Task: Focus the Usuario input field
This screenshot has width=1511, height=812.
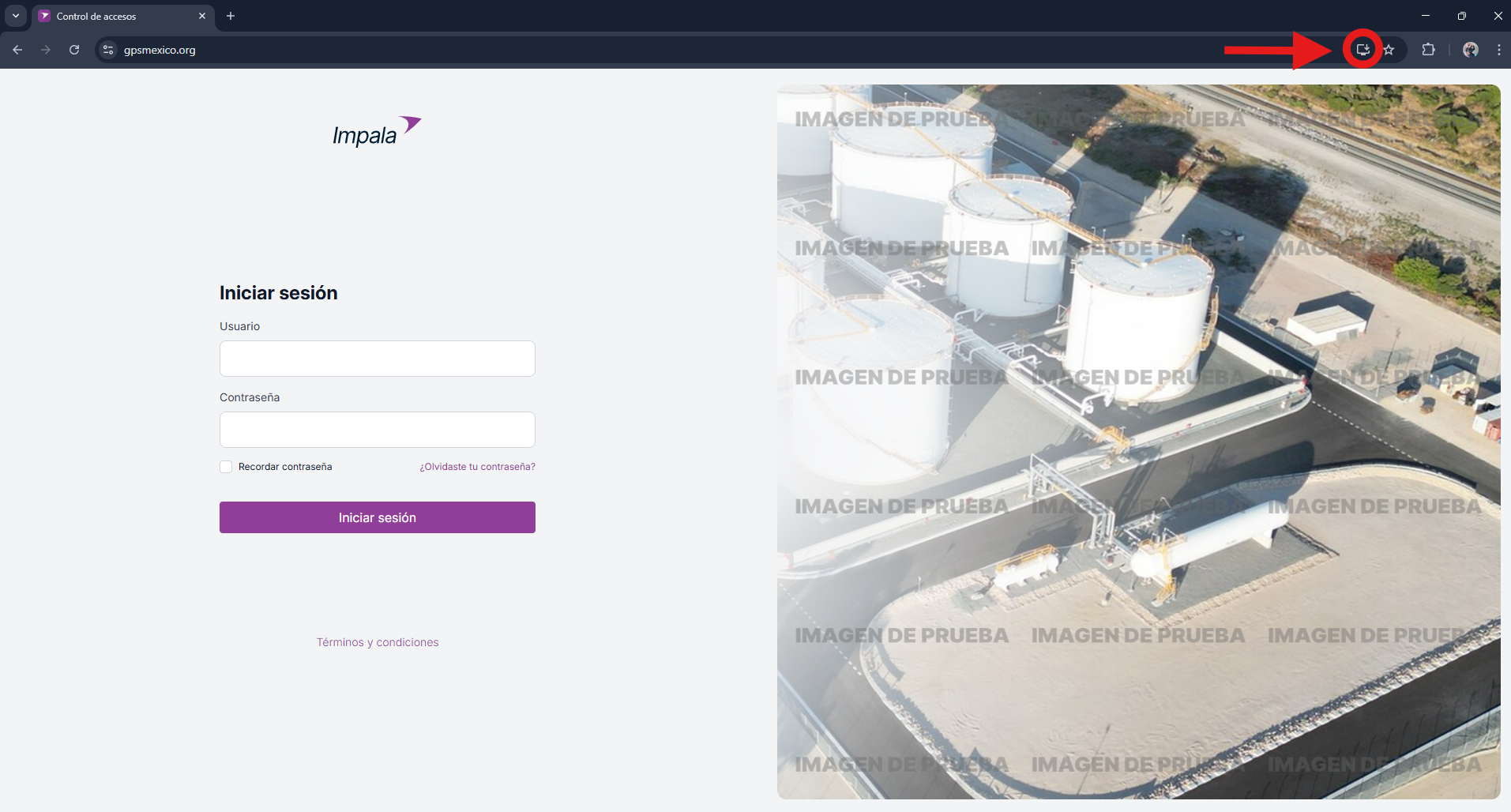Action: (378, 359)
